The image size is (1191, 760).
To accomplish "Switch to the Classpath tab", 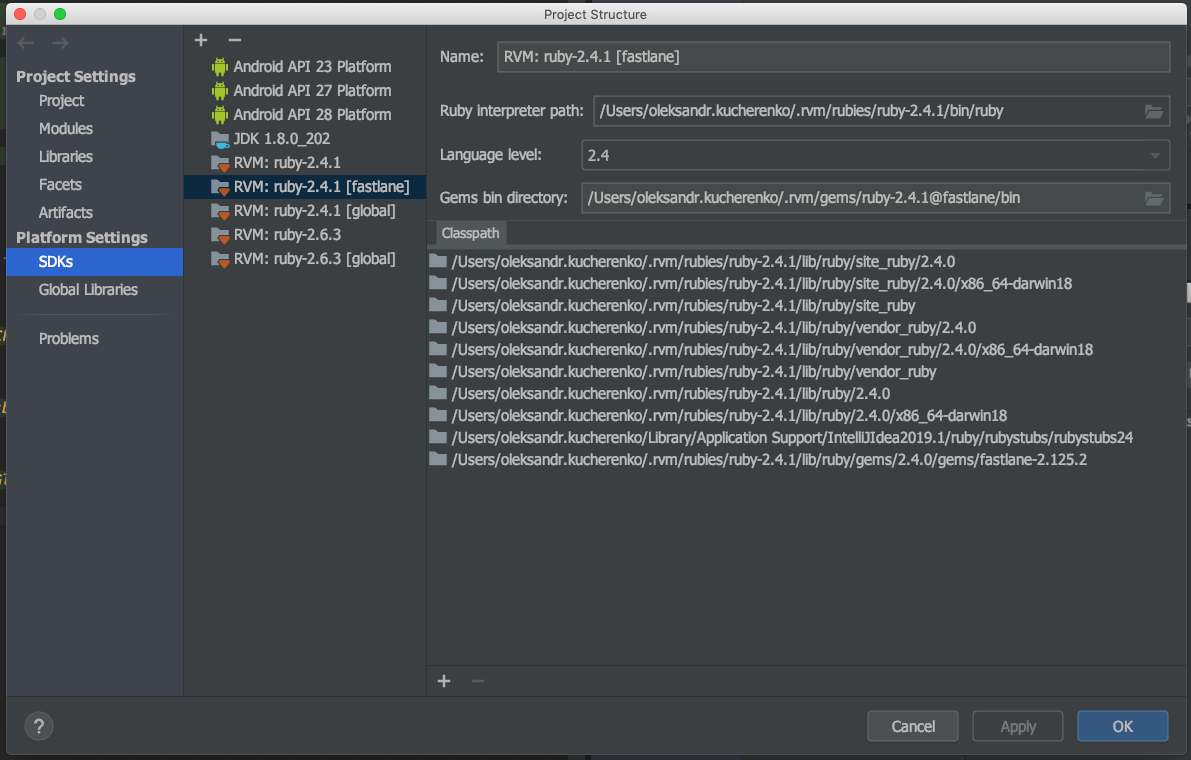I will 470,233.
